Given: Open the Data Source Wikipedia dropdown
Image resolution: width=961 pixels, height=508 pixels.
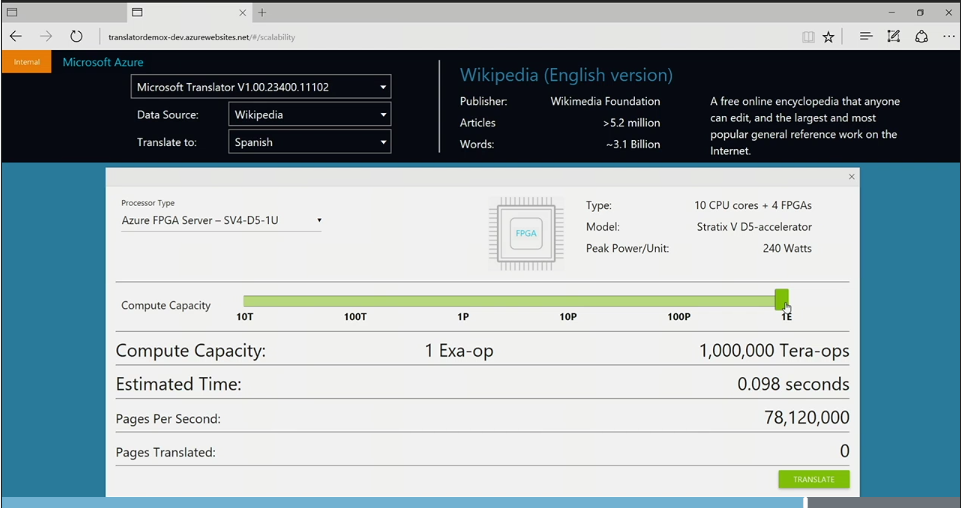Looking at the screenshot, I should click(310, 115).
